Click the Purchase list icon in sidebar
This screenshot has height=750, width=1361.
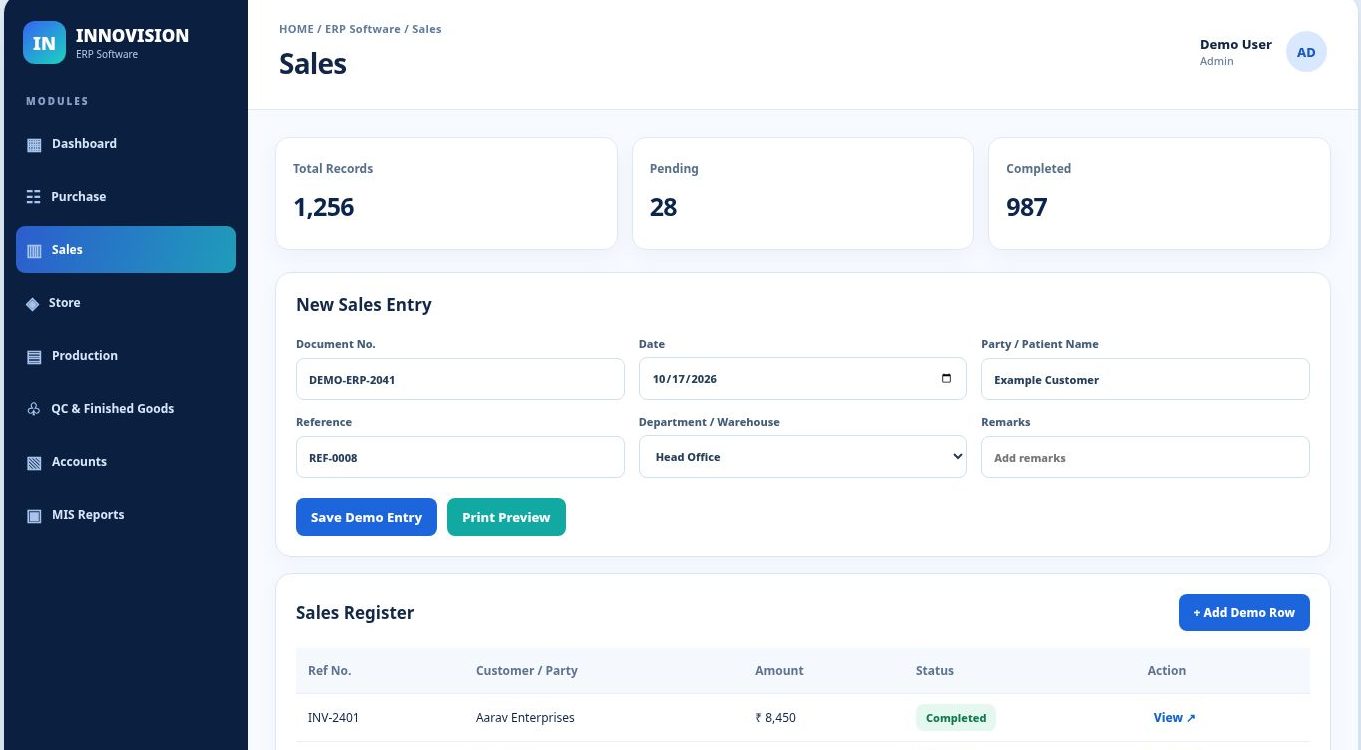[34, 197]
